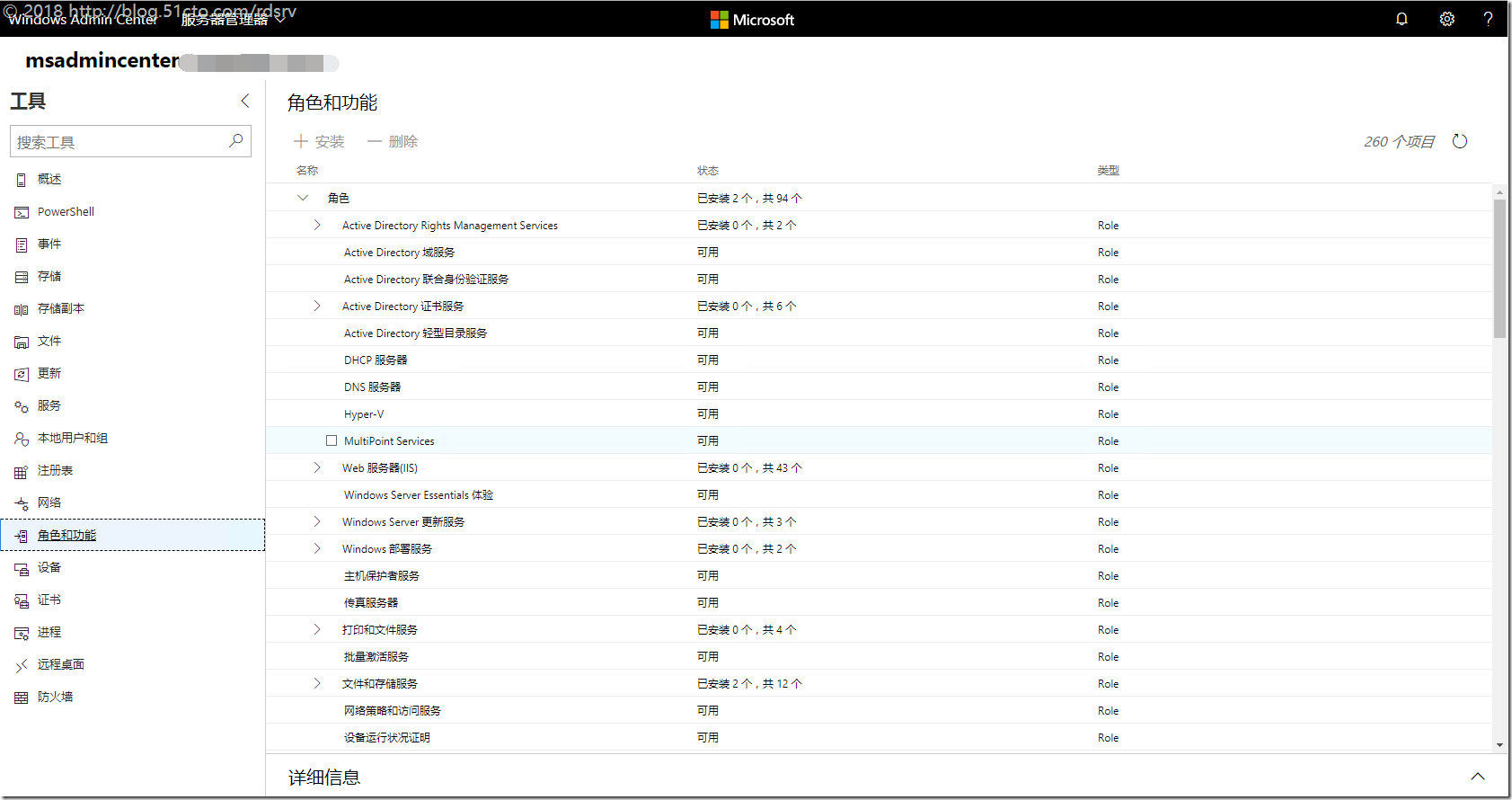Select 主机保护者服务 row
Viewport: 1512px width, 800px height.
pyautogui.click(x=879, y=575)
